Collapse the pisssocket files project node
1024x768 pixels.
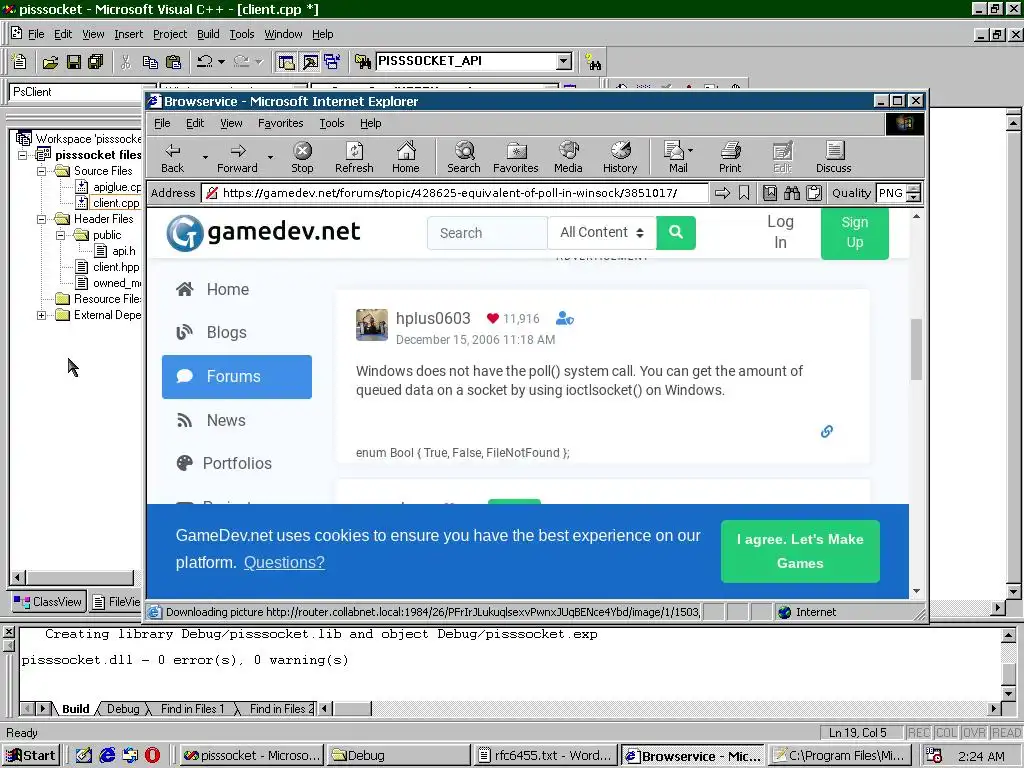click(x=22, y=155)
